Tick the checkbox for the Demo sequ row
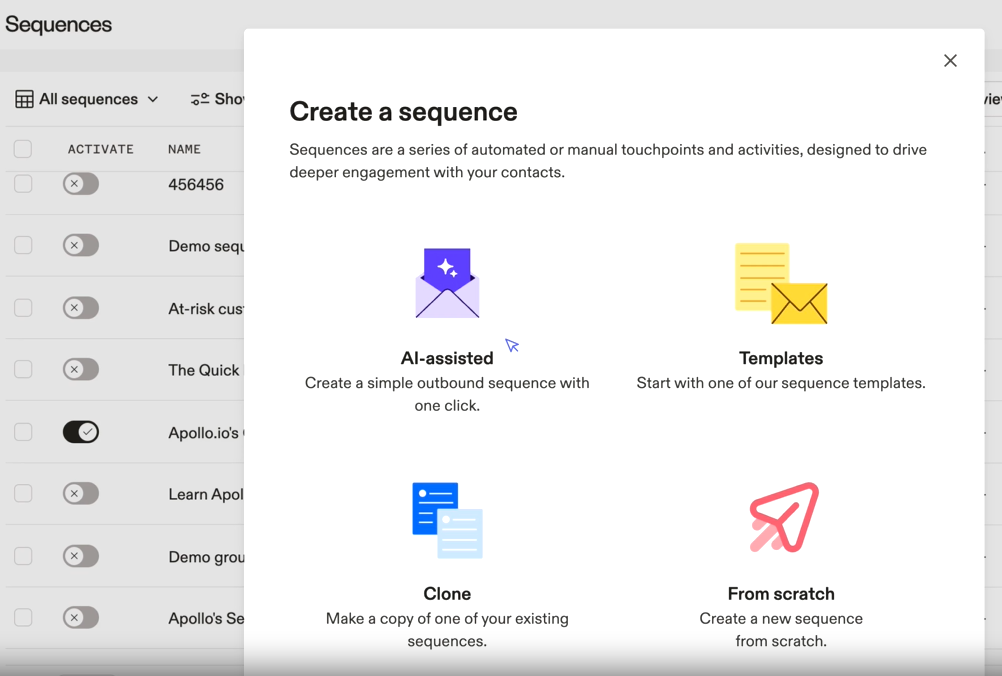The width and height of the screenshot is (1002, 676). click(x=23, y=245)
